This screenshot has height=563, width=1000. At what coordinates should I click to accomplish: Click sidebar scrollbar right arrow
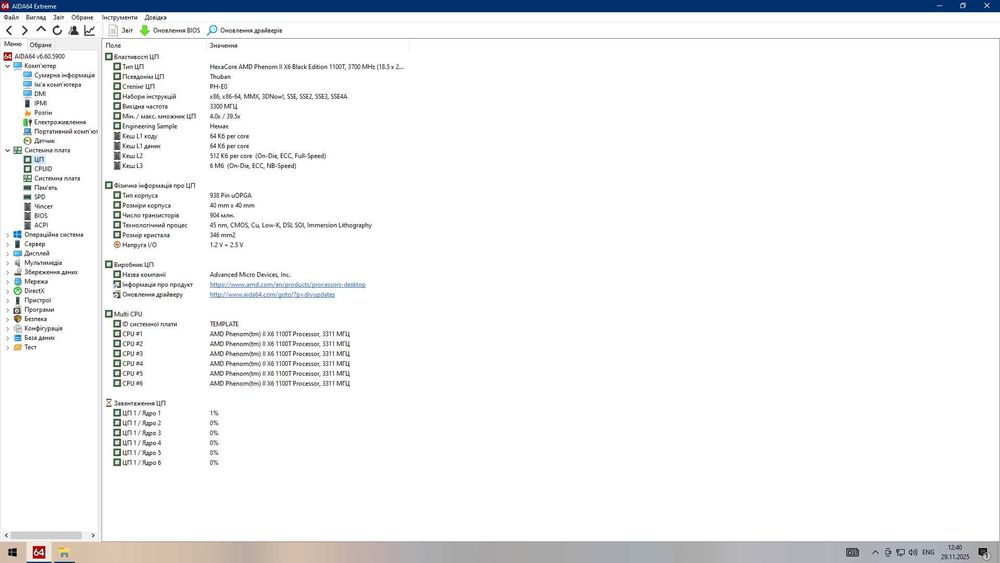[93, 536]
